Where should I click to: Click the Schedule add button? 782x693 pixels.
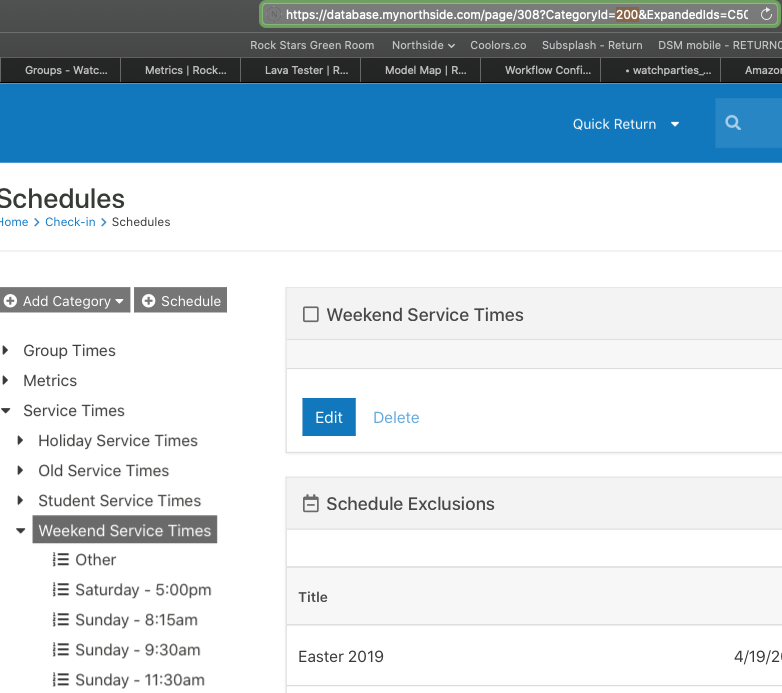tap(181, 300)
